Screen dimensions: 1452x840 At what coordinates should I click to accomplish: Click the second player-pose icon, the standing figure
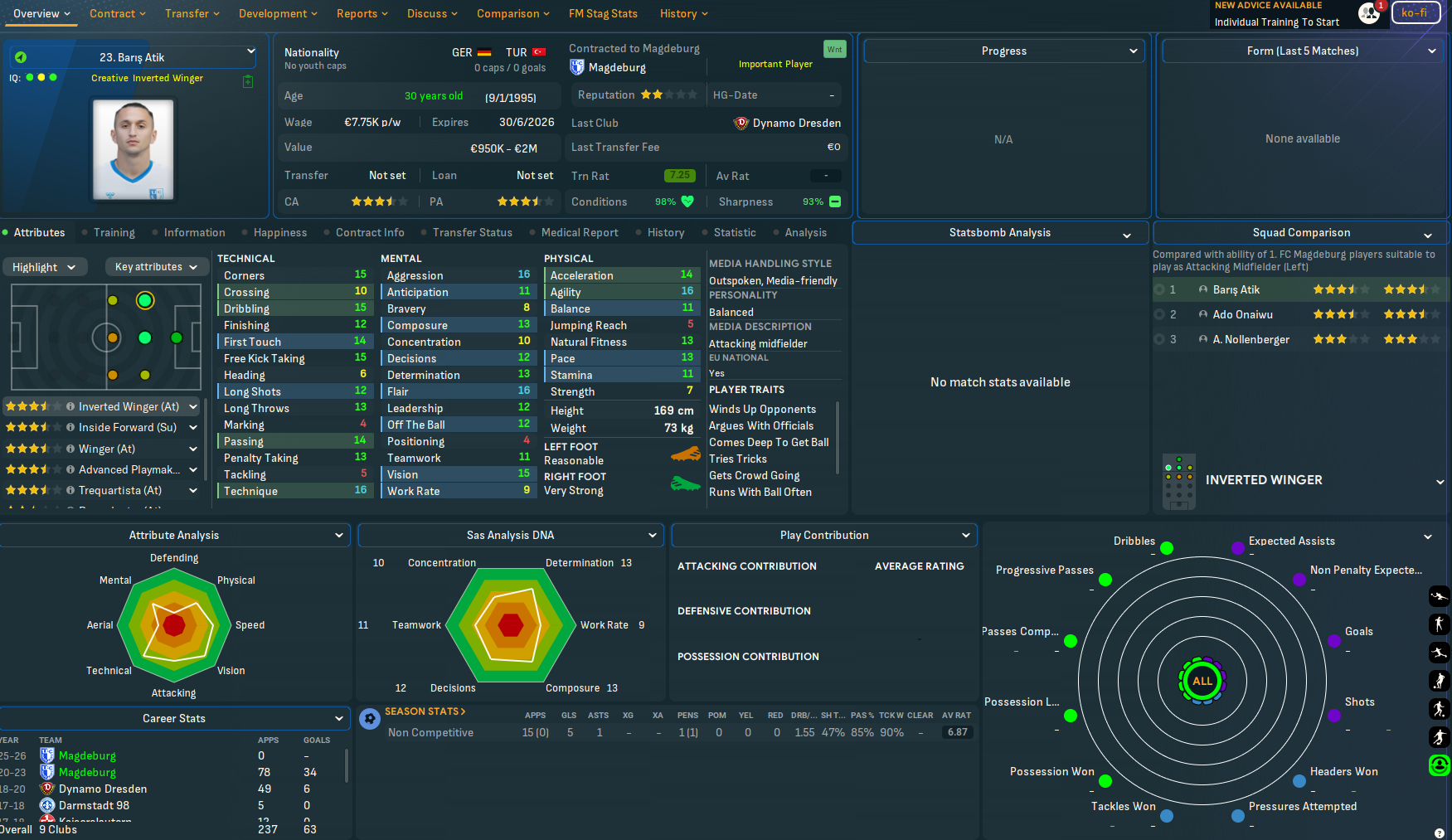click(x=1440, y=624)
